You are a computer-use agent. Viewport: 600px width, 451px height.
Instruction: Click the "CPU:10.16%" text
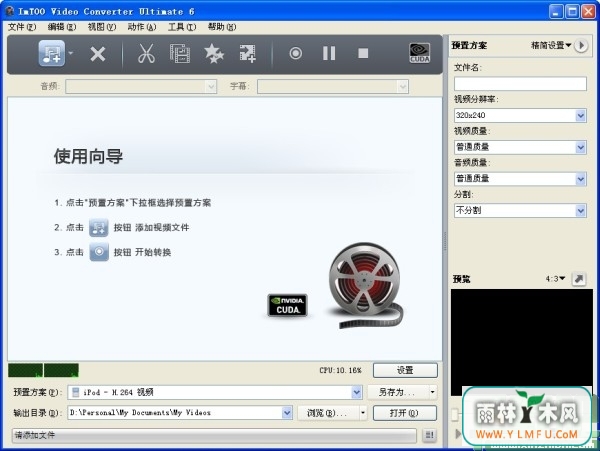coord(340,370)
